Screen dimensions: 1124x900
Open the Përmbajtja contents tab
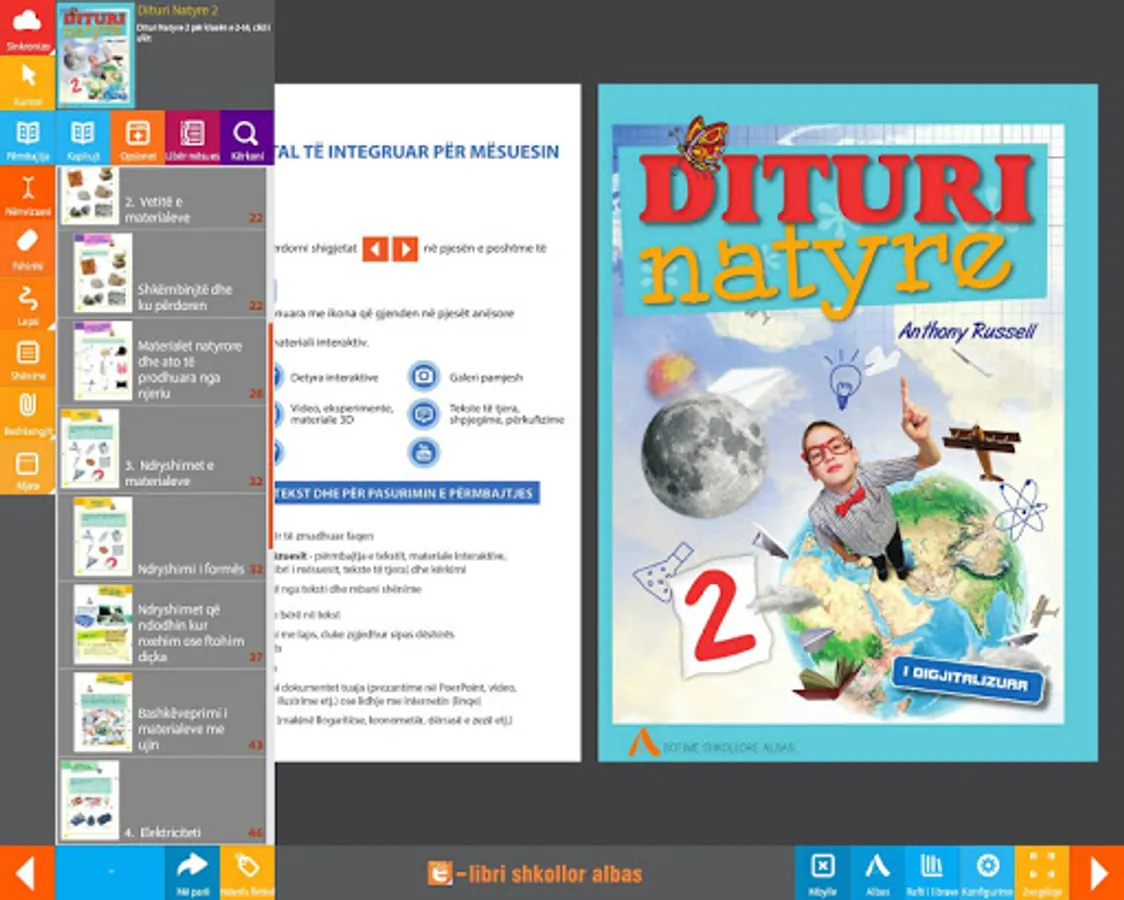(27, 138)
